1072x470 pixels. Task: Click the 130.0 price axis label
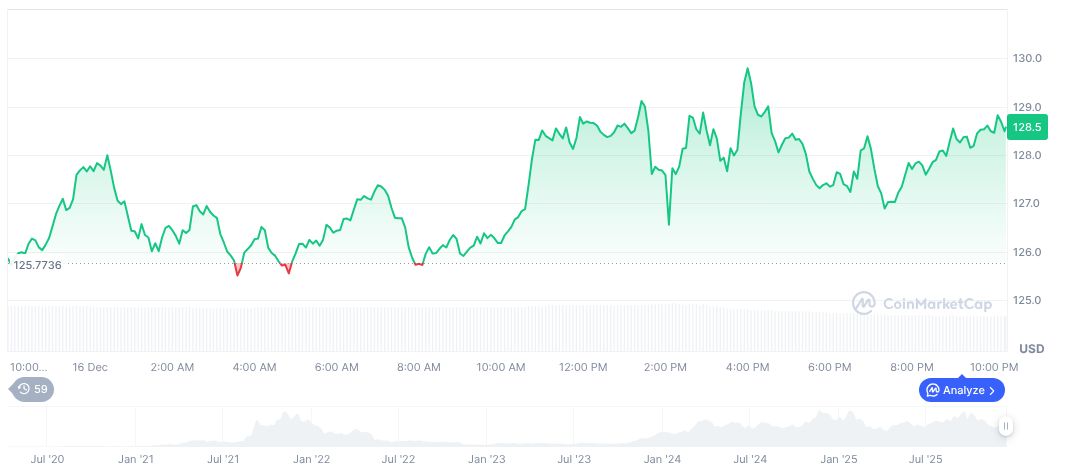(x=1025, y=59)
